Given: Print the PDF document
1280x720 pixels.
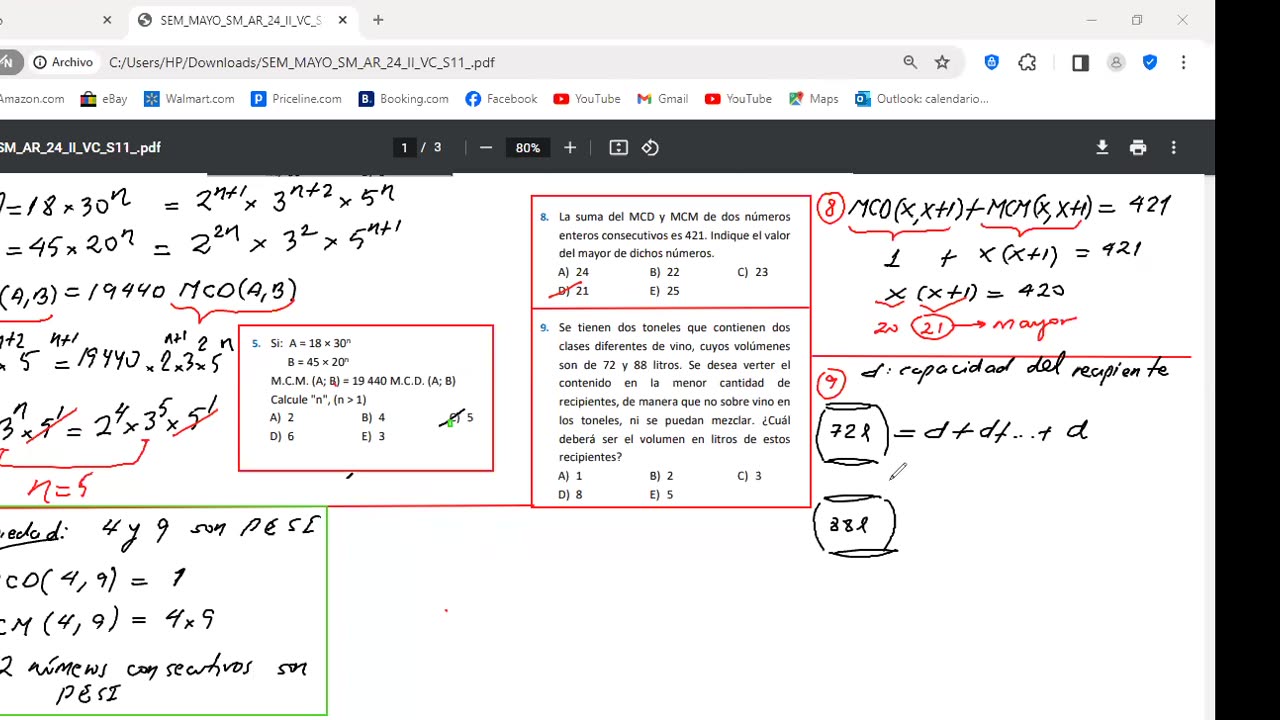Looking at the screenshot, I should (x=1138, y=148).
